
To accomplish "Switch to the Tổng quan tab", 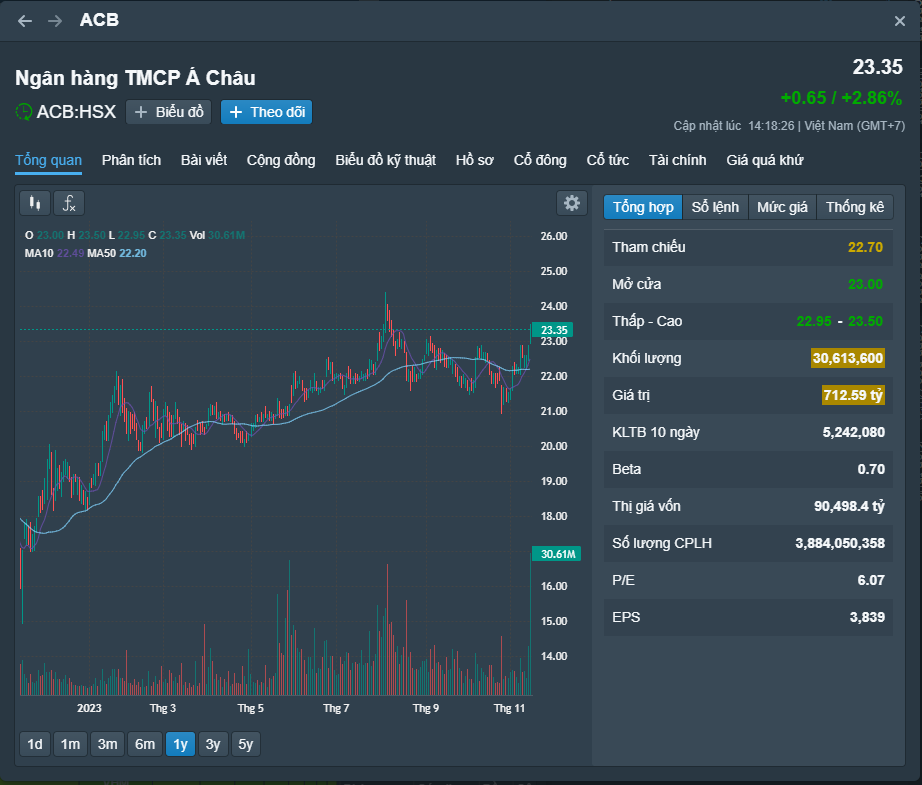I will pyautogui.click(x=48, y=160).
